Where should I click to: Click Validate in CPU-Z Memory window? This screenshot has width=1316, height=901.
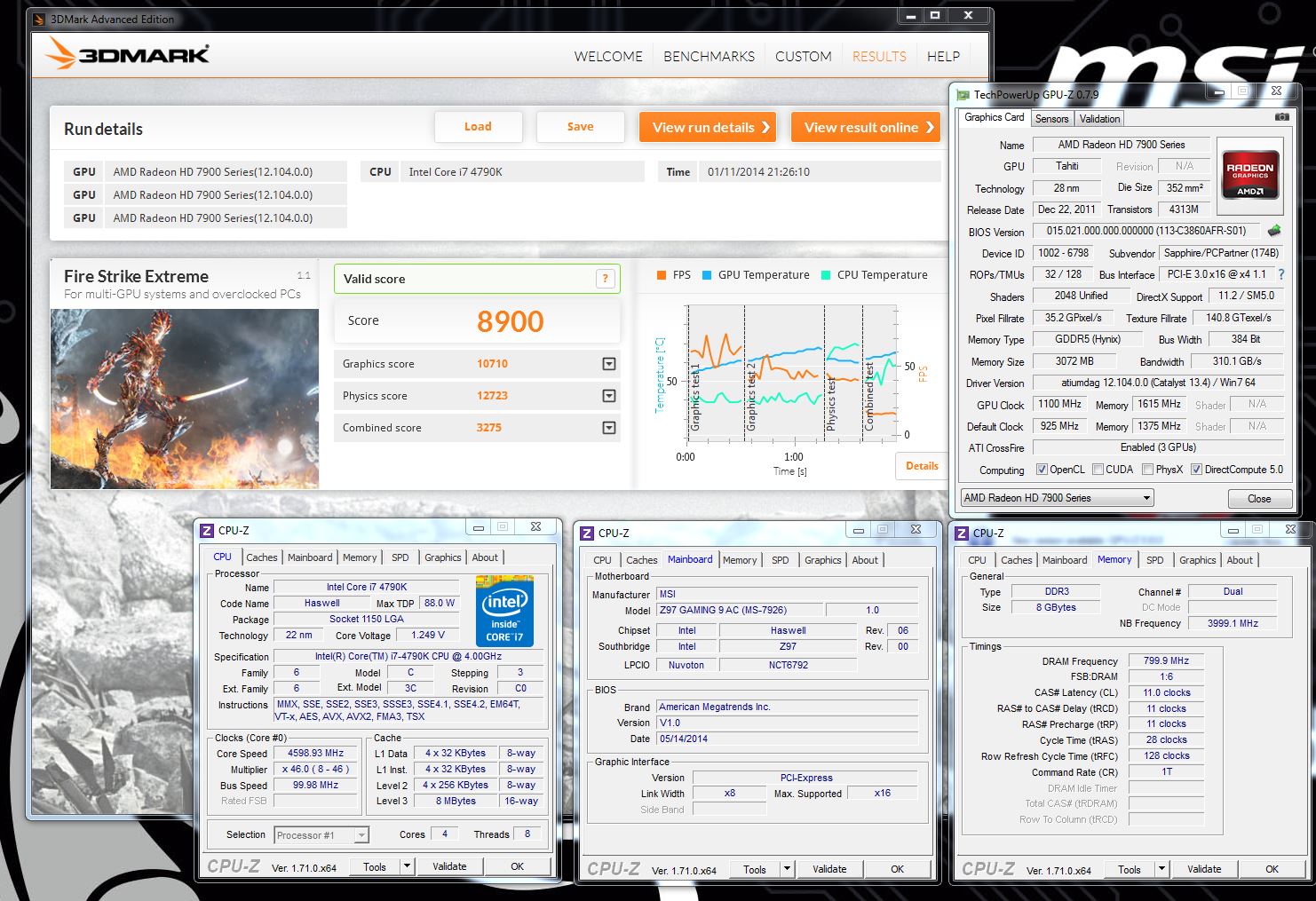click(x=1204, y=870)
